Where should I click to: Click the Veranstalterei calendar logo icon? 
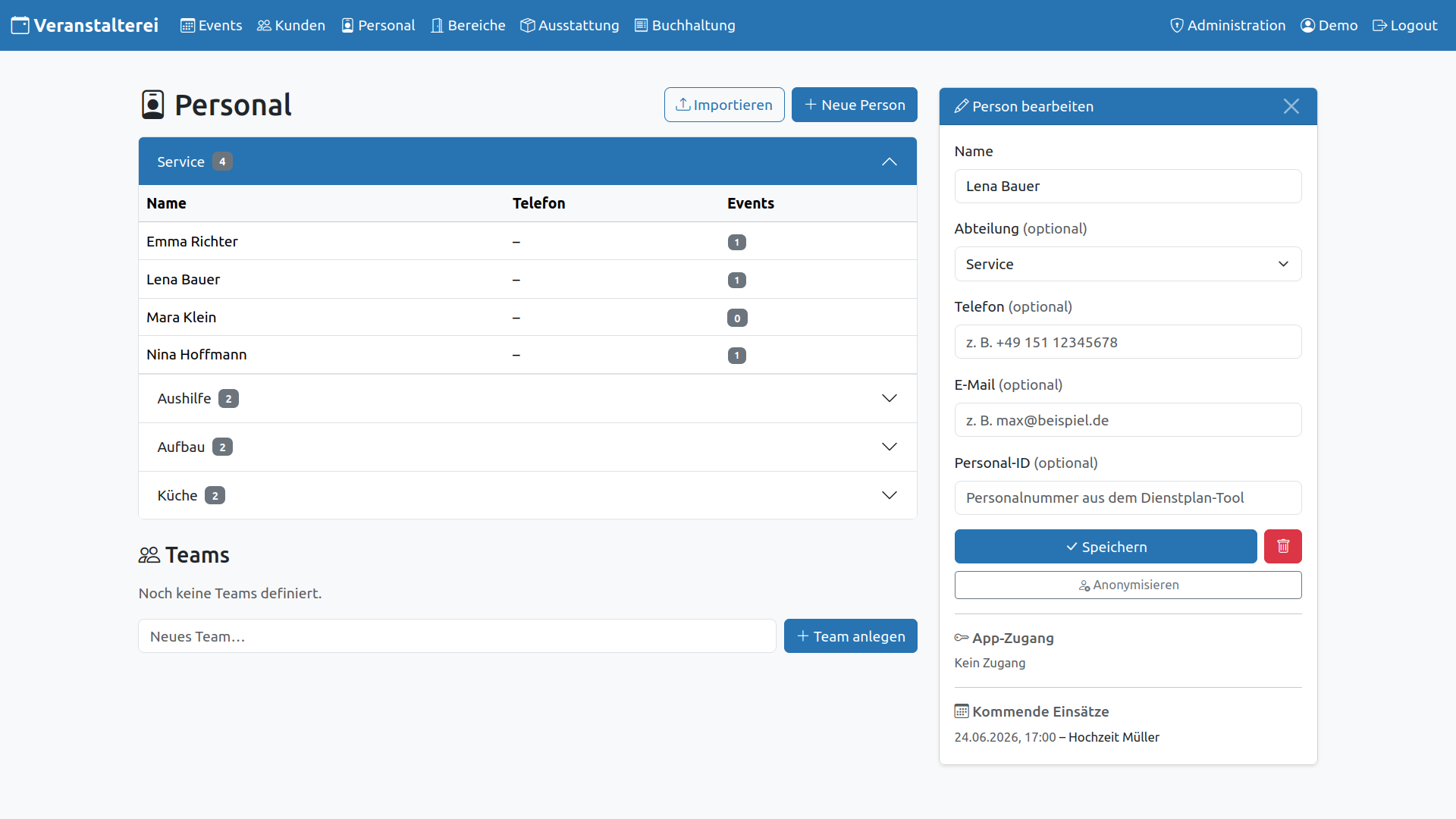click(20, 25)
